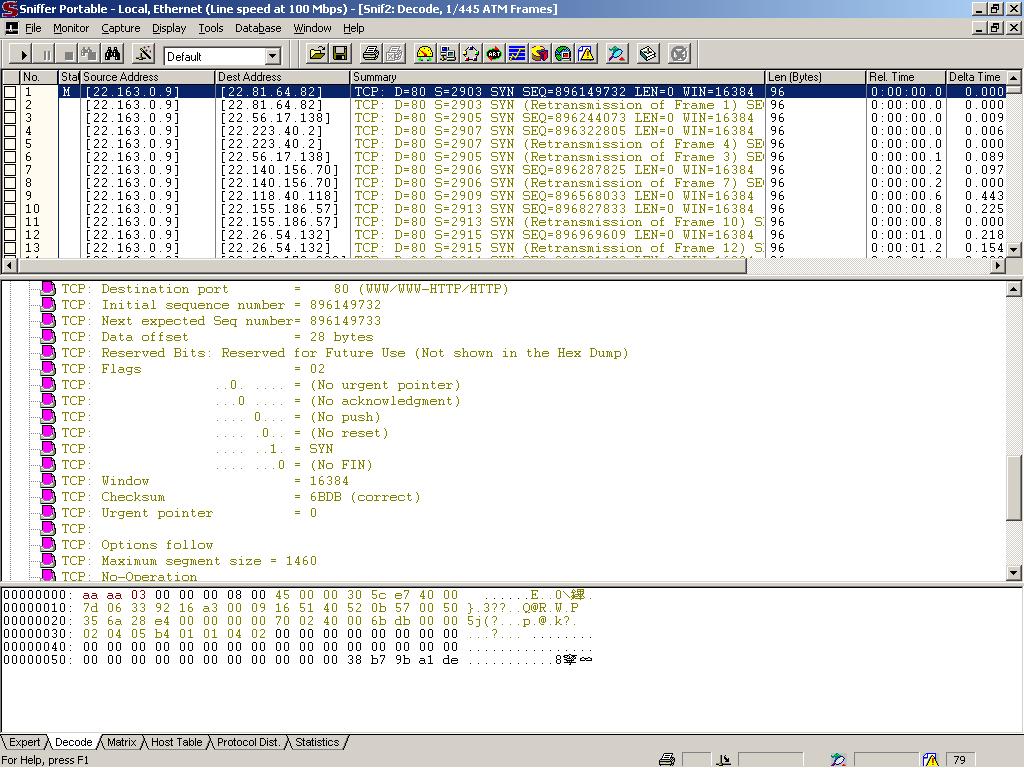This screenshot has height=768, width=1024.
Task: Start capture with the play button
Action: pos(24,54)
